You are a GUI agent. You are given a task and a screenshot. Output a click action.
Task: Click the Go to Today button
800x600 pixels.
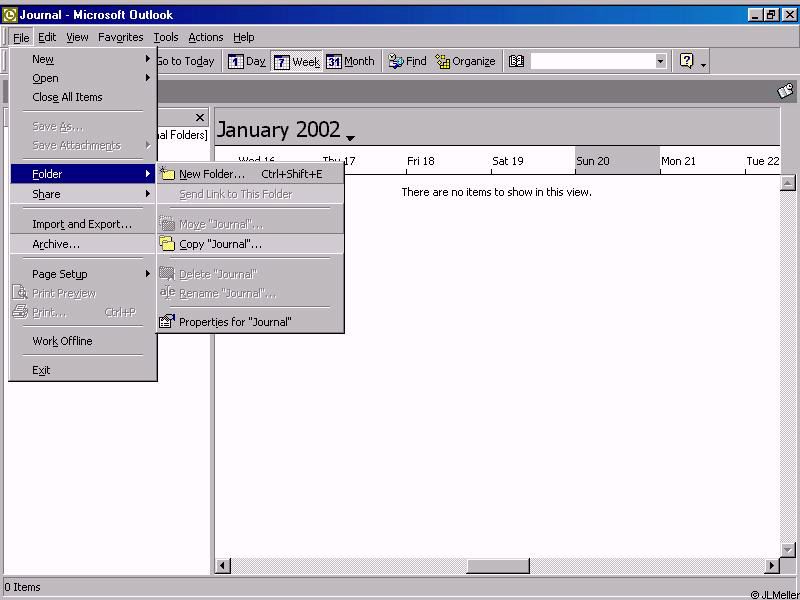[186, 61]
